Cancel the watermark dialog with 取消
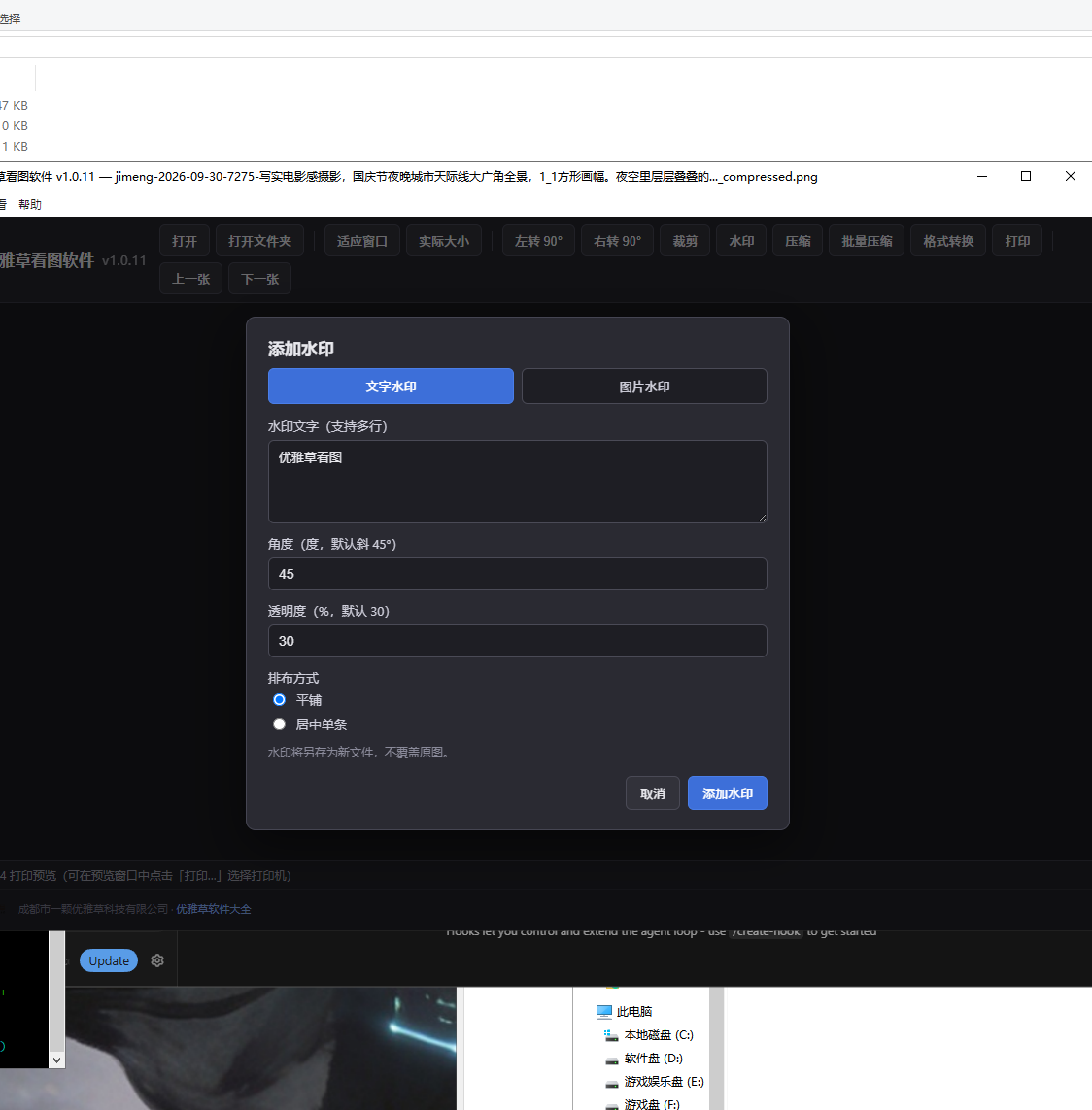The height and width of the screenshot is (1110, 1092). click(x=653, y=793)
